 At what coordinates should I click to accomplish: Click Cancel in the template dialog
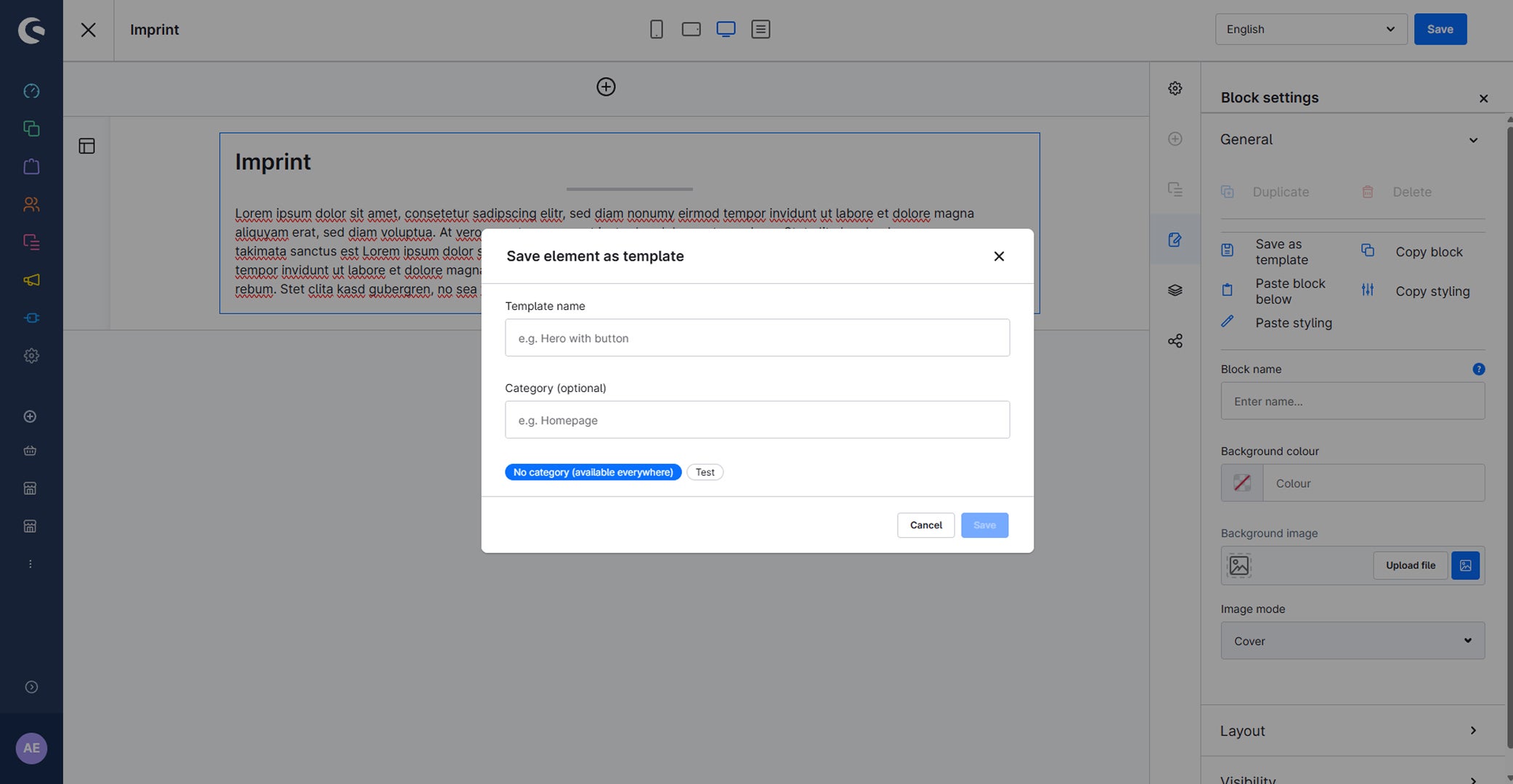(x=925, y=525)
